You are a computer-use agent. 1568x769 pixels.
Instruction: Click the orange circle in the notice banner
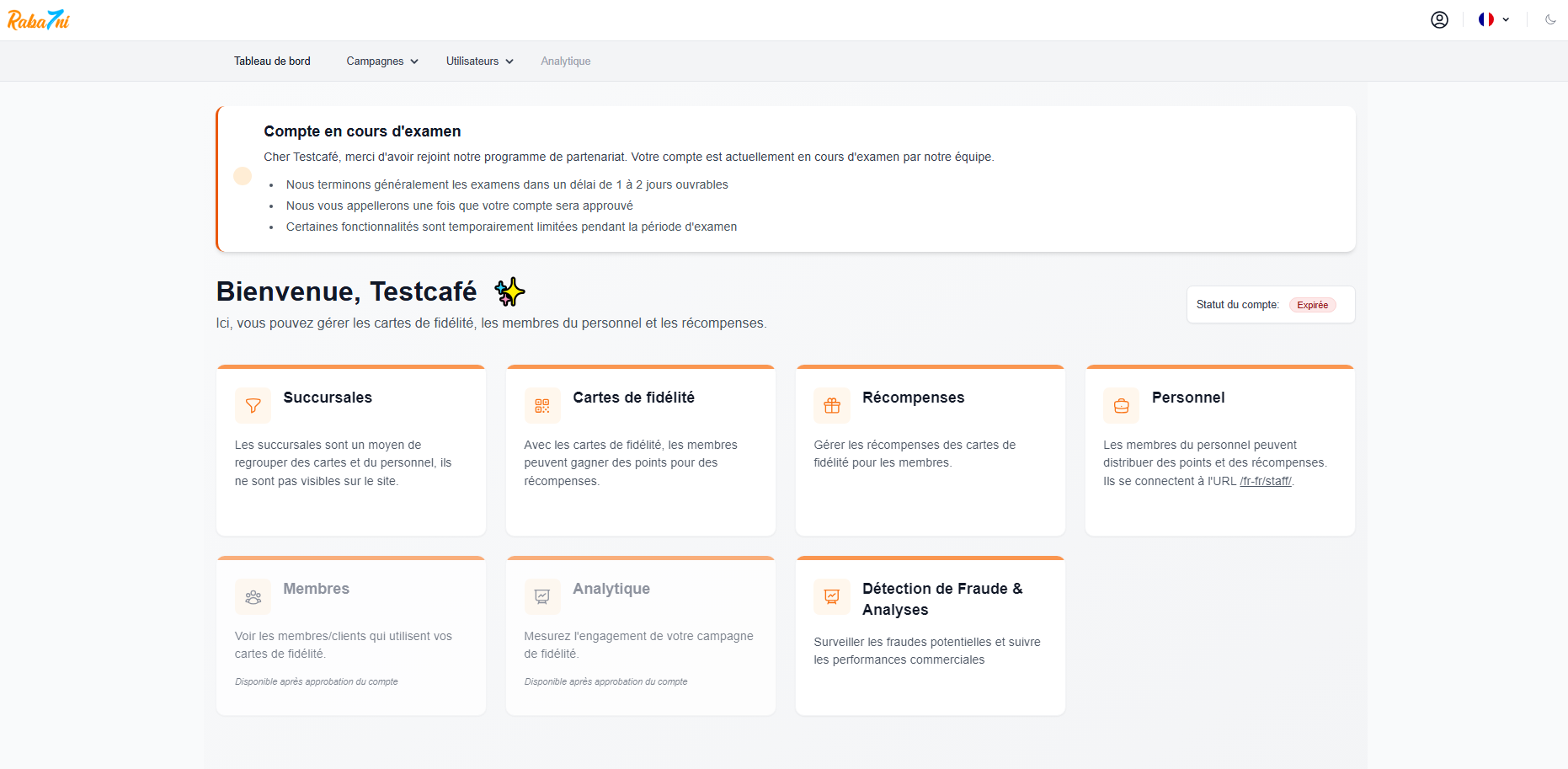pos(243,176)
